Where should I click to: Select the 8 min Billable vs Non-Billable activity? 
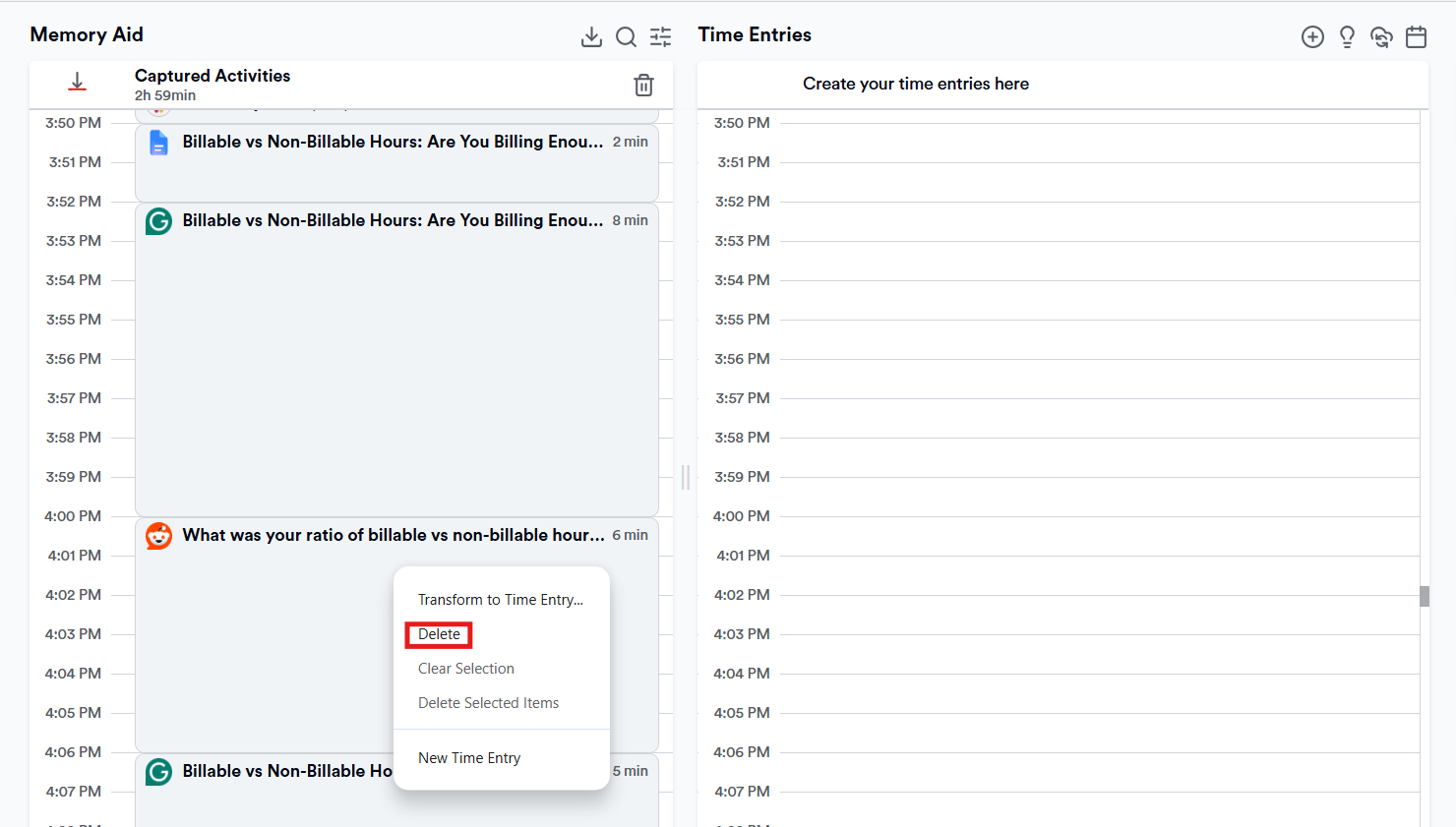396,360
